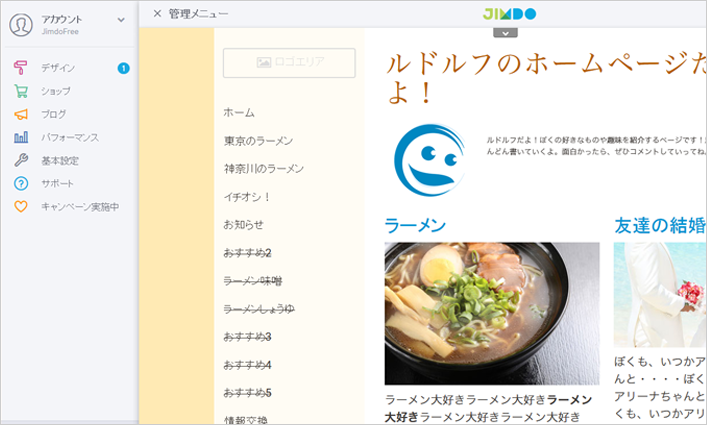
Task: Click the ラーメン大好き paragraph below the photo
Action: [489, 408]
